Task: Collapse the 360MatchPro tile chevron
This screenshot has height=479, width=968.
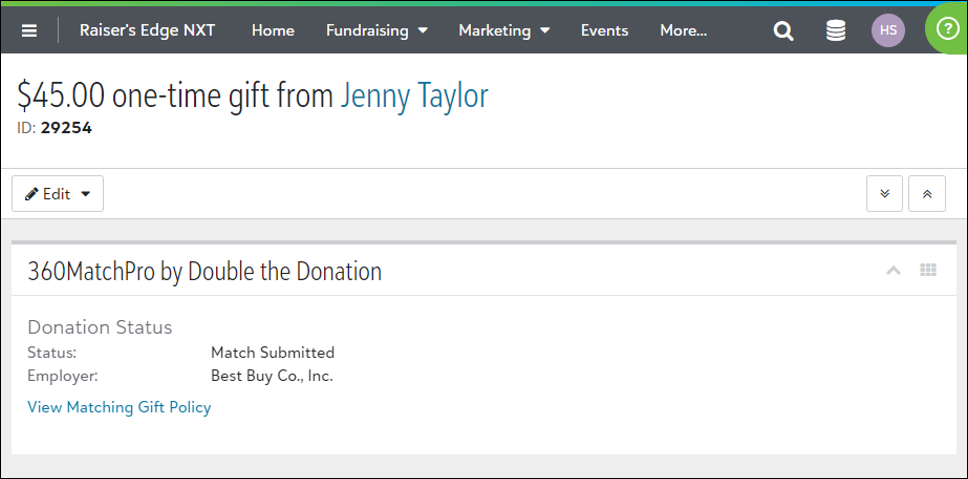Action: pyautogui.click(x=893, y=270)
